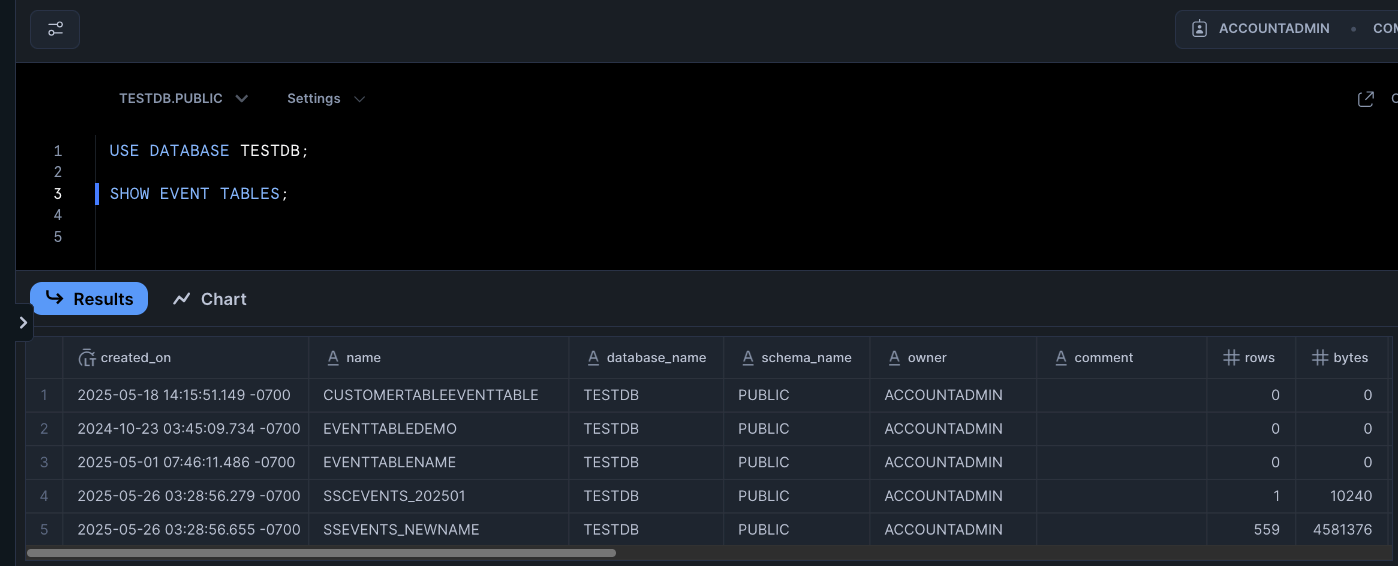
Task: Click the ACCOUNTADMIN role badge icon
Action: click(1199, 29)
